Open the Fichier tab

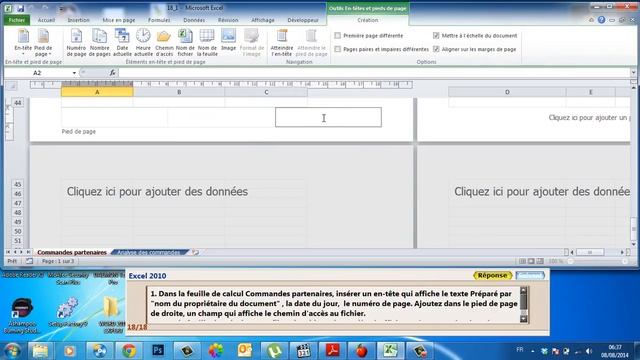point(17,20)
